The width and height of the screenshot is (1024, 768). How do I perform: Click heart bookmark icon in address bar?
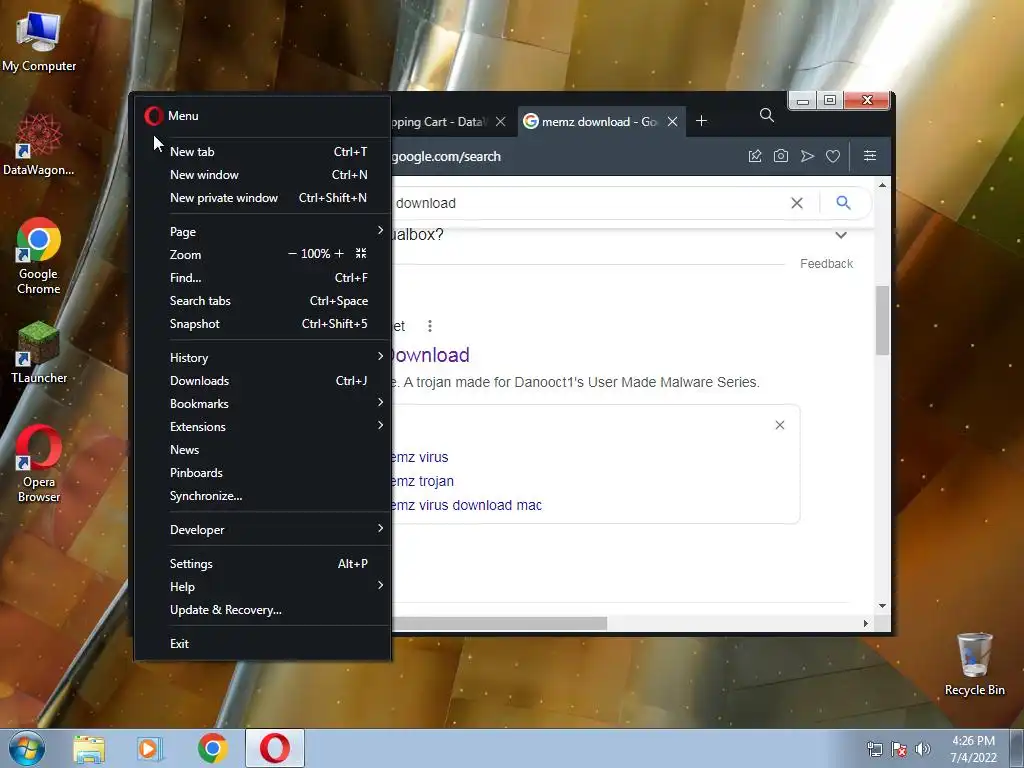coord(833,156)
